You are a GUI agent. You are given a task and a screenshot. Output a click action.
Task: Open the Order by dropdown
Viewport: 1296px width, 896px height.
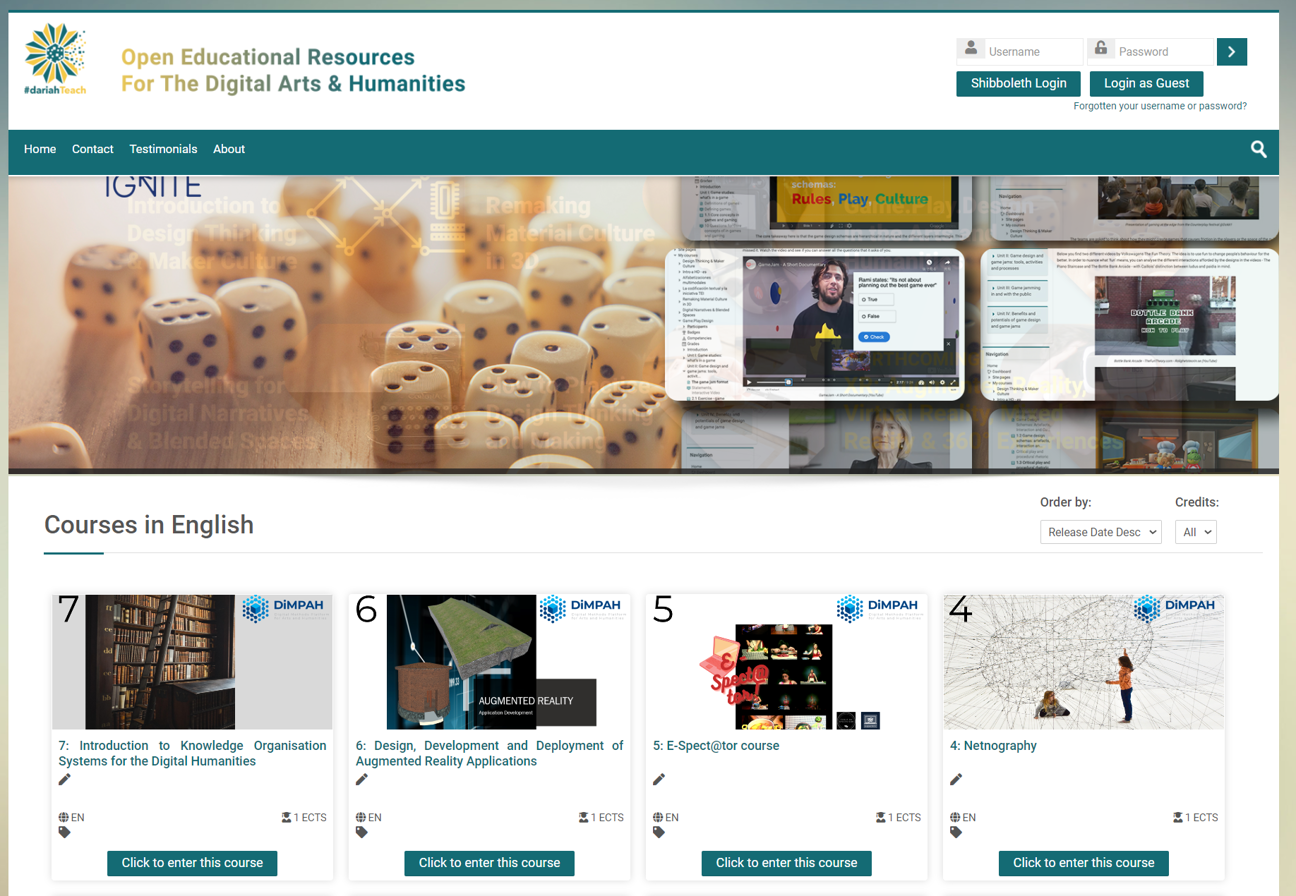[1100, 532]
